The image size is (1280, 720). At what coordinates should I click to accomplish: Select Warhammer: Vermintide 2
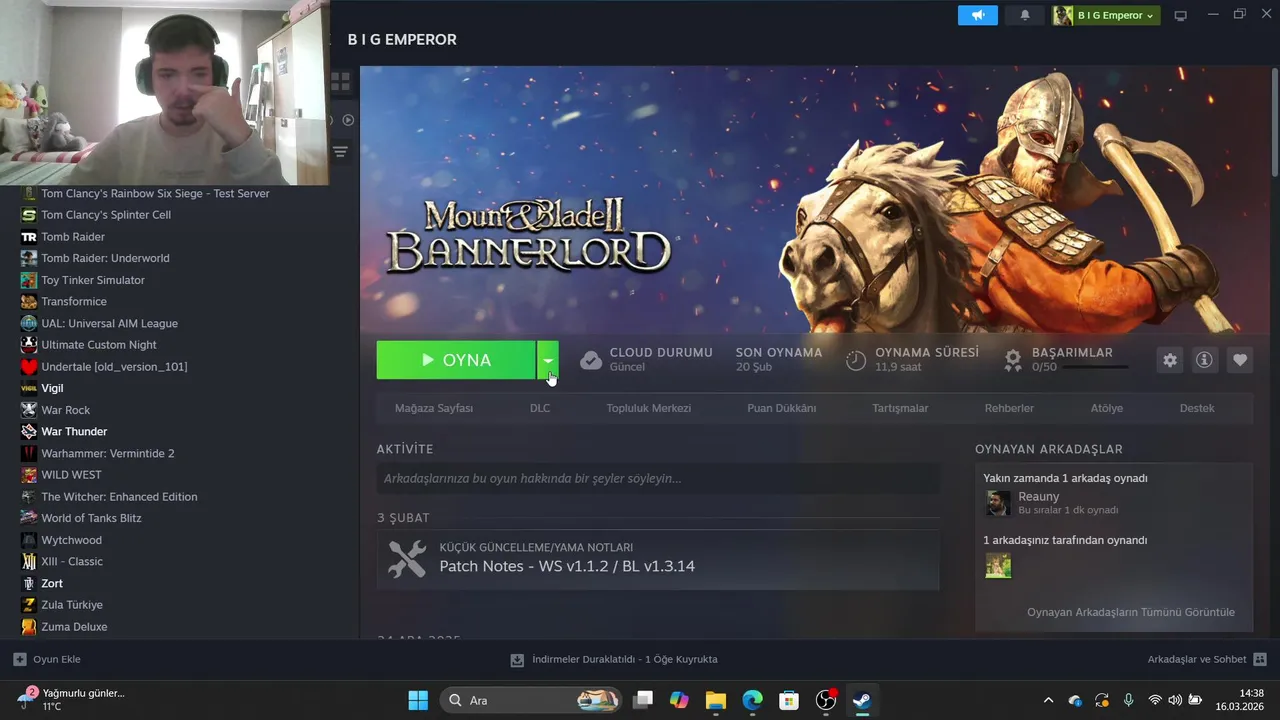[x=108, y=453]
